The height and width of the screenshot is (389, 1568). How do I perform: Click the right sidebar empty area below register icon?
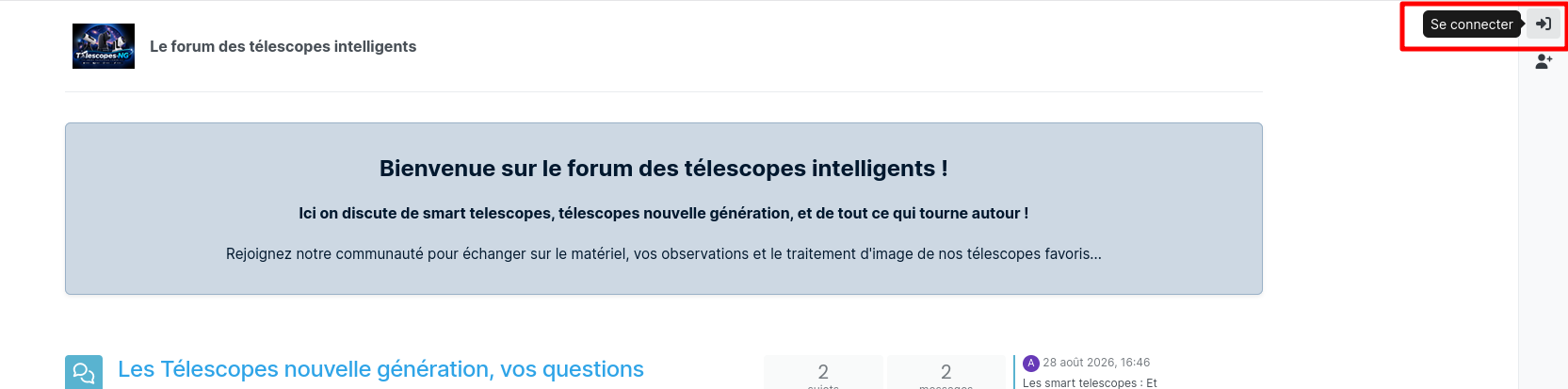[1544, 235]
